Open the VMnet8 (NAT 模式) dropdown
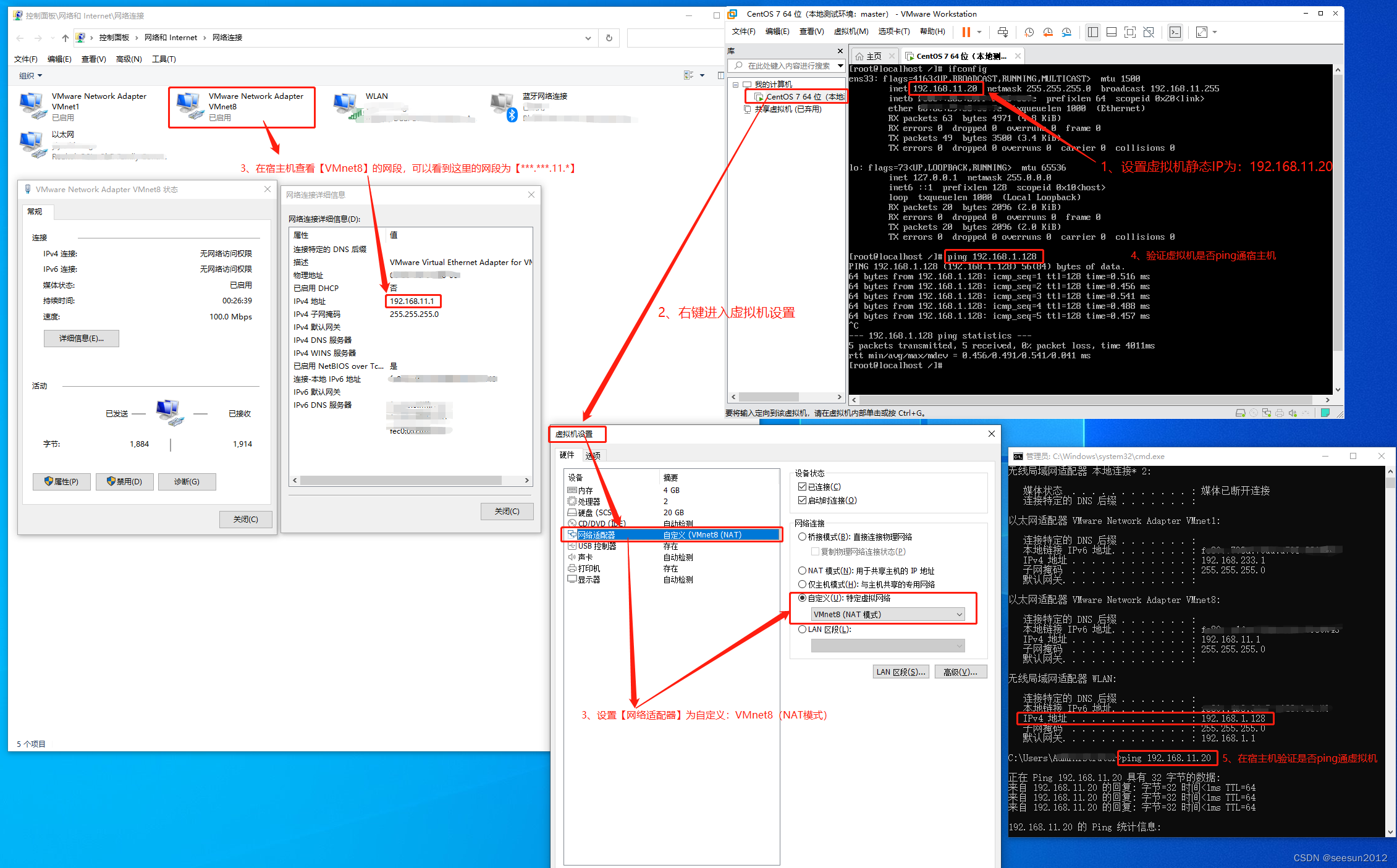 point(887,614)
